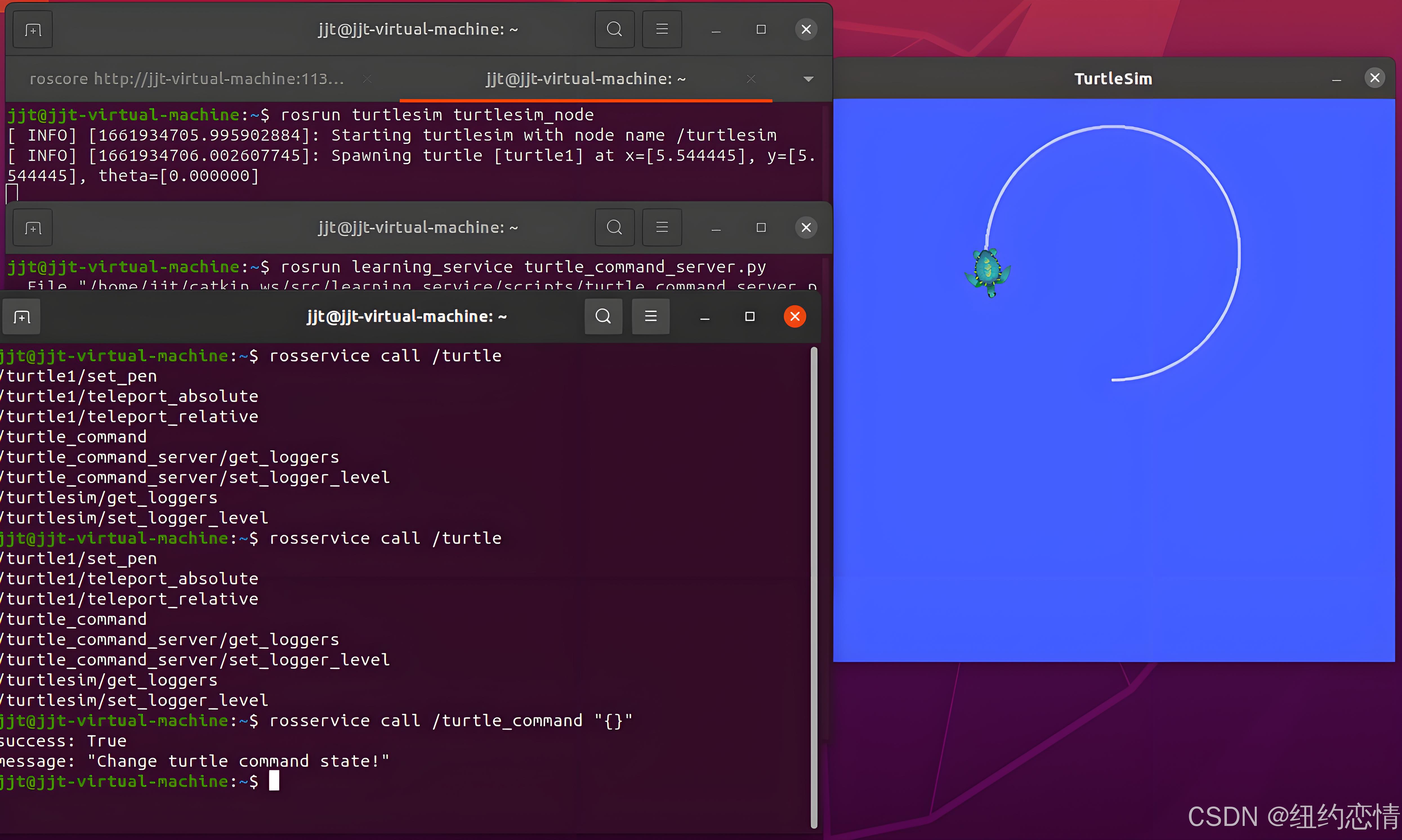The image size is (1402, 840).
Task: Open hamburger menu in middle terminal window
Action: click(x=662, y=227)
